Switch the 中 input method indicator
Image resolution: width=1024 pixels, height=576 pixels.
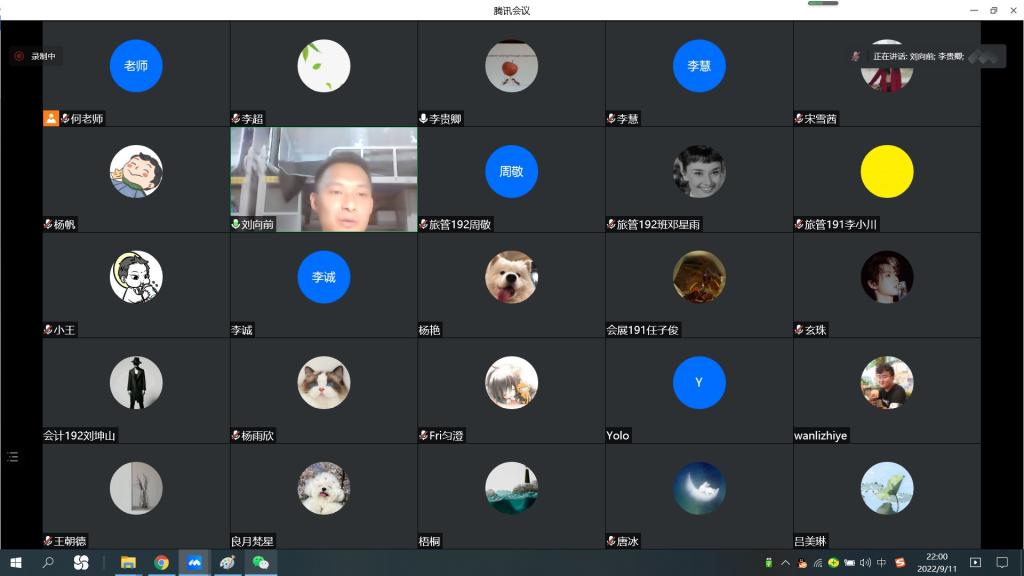point(881,563)
